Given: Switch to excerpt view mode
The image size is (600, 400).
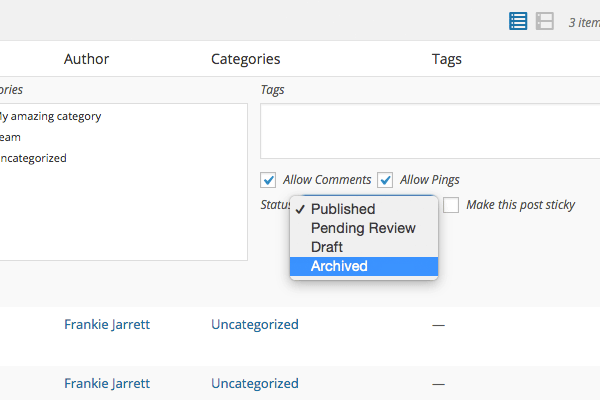Looking at the screenshot, I should point(545,21).
